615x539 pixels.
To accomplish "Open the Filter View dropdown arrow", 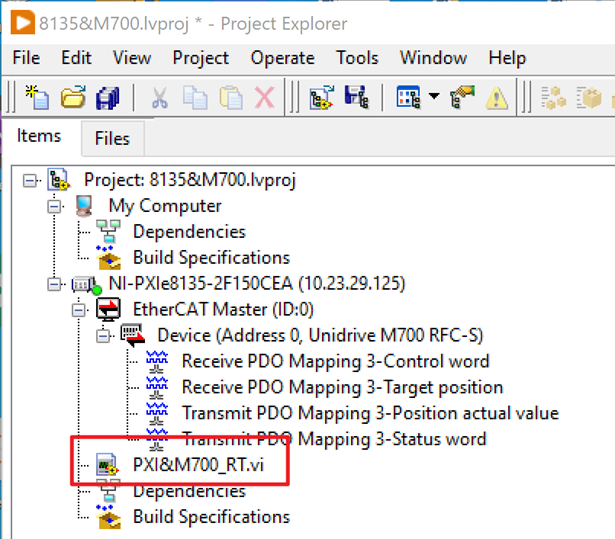I will [434, 96].
